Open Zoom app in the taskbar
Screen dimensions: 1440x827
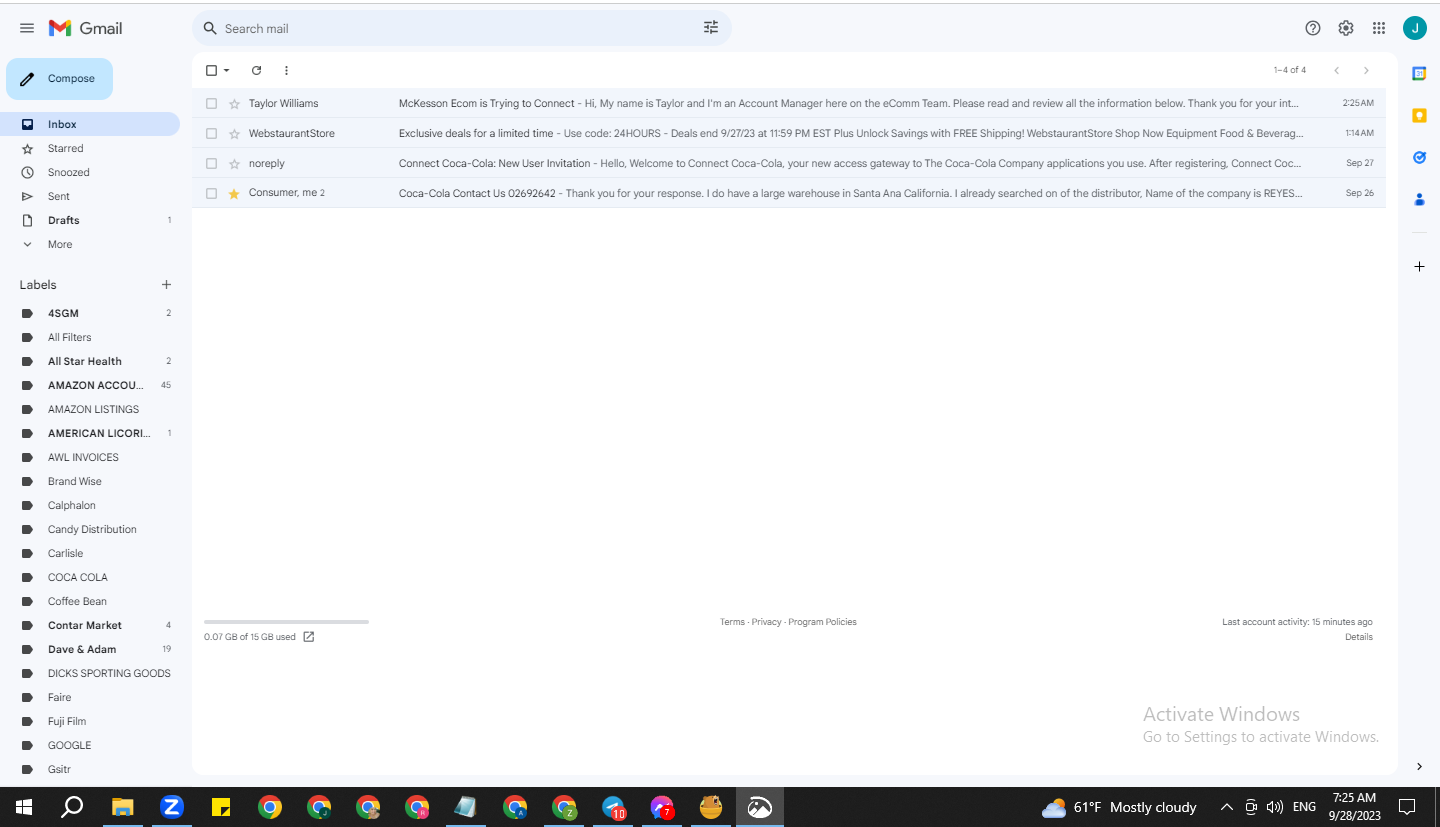coord(171,807)
